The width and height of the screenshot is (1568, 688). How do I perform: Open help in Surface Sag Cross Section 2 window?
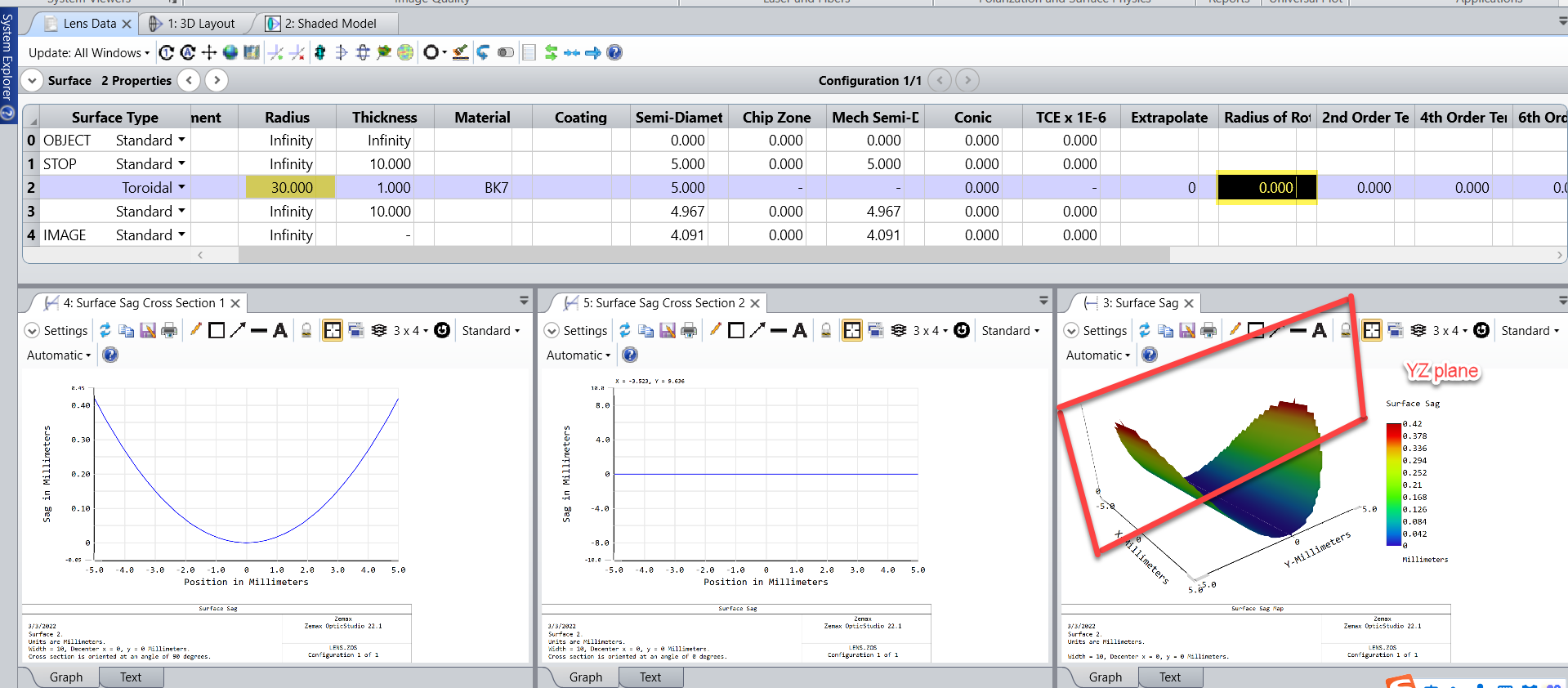tap(630, 355)
